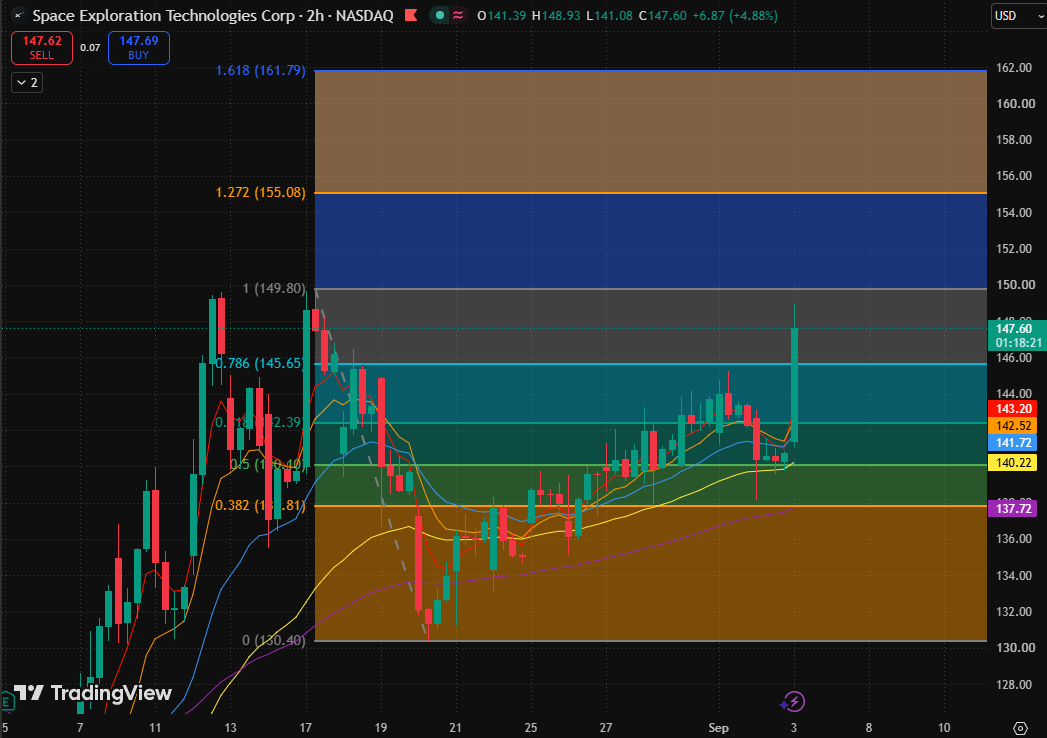Click the close value C147.60
1047x738 pixels.
662,15
